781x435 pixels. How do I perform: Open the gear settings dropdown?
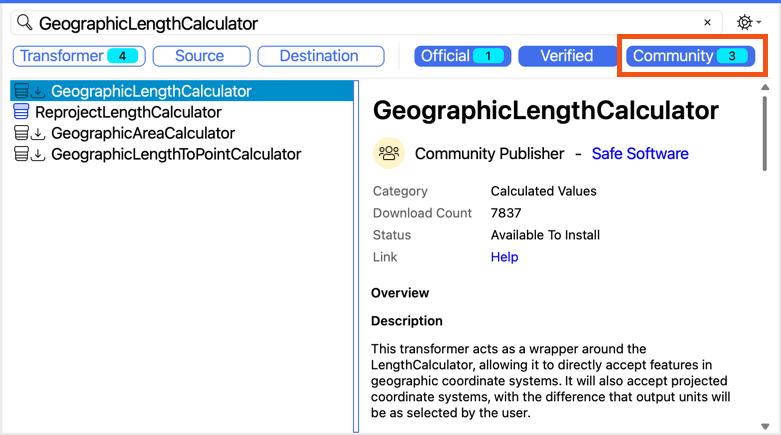point(749,22)
